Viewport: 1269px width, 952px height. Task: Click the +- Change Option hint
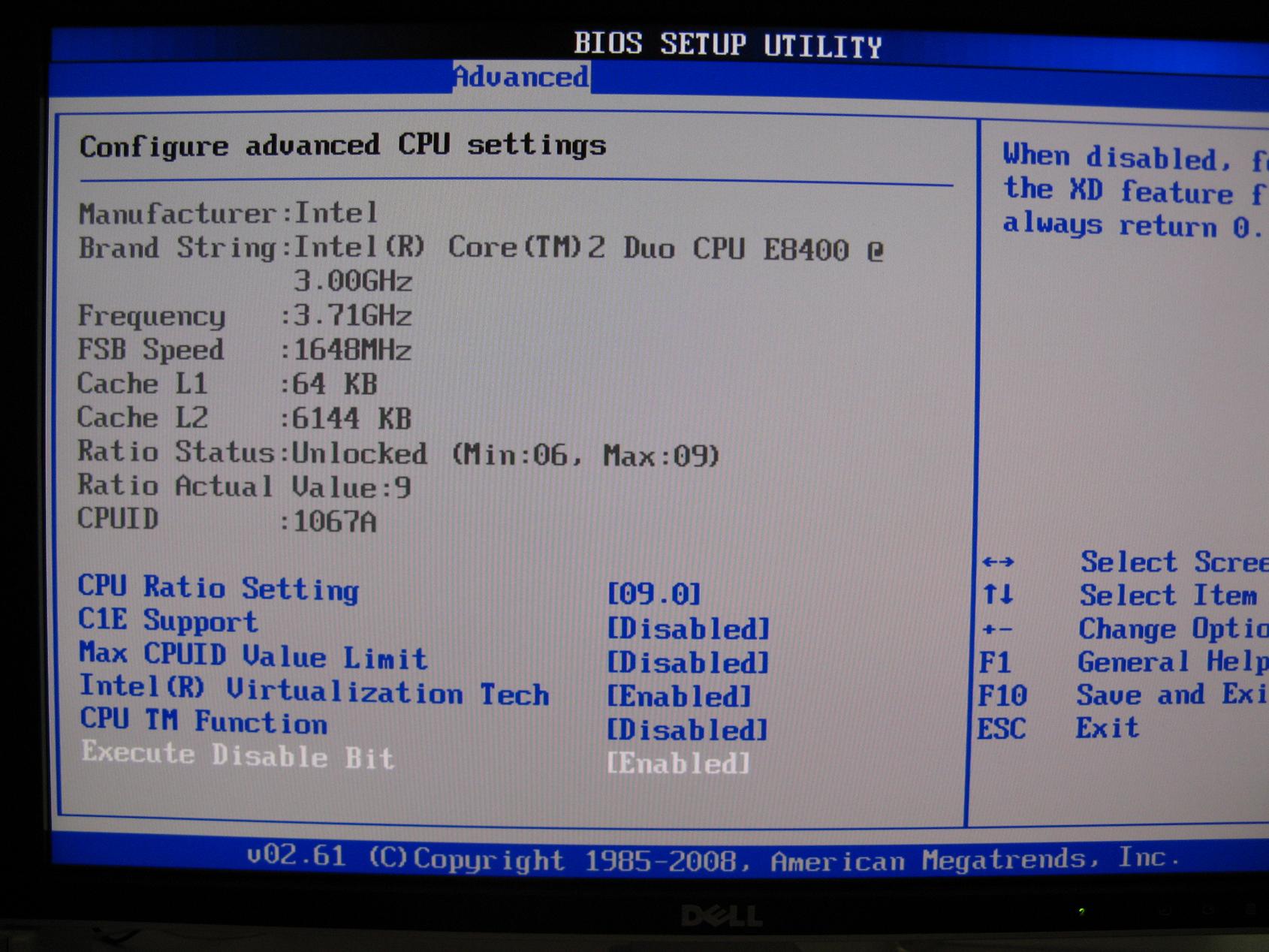(x=1125, y=628)
